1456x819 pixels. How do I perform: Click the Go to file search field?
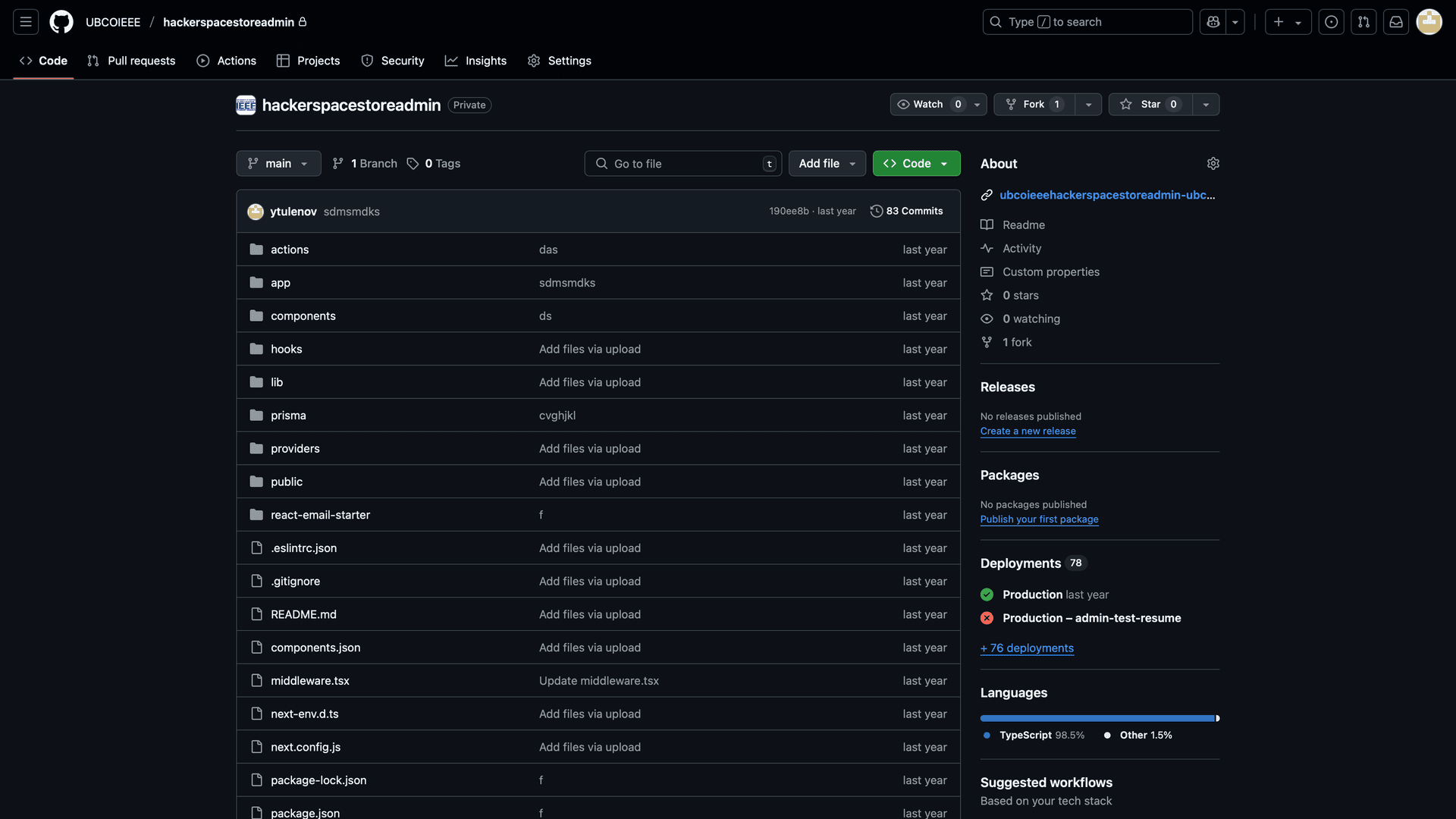(682, 164)
